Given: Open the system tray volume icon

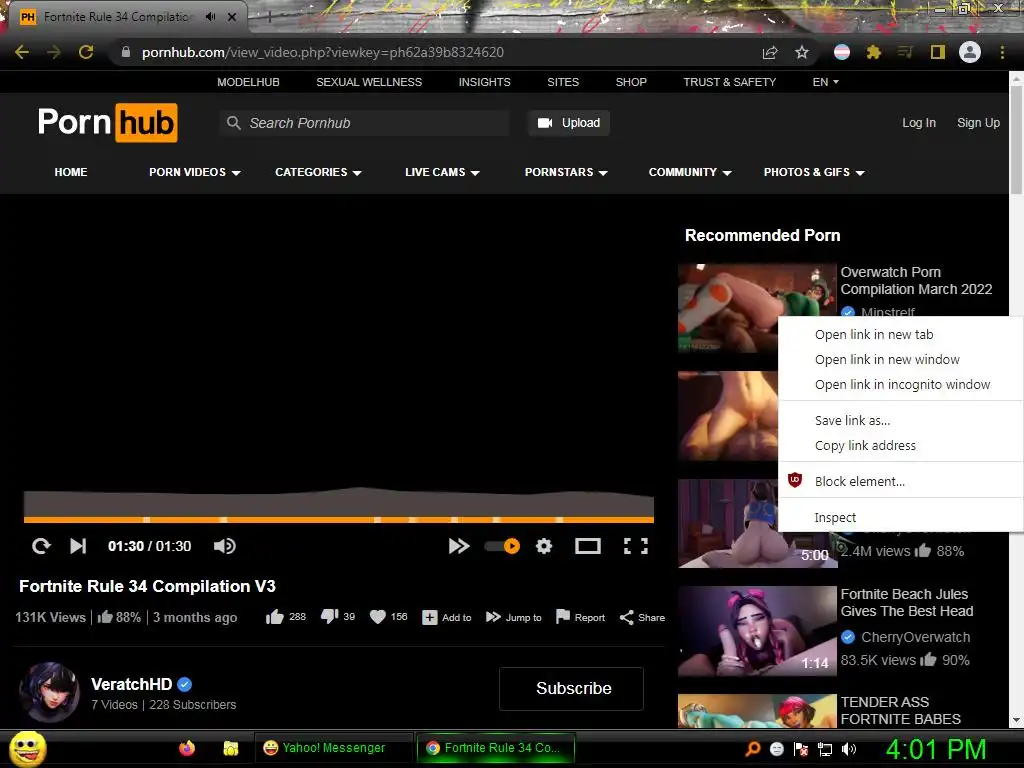Looking at the screenshot, I should 848,749.
